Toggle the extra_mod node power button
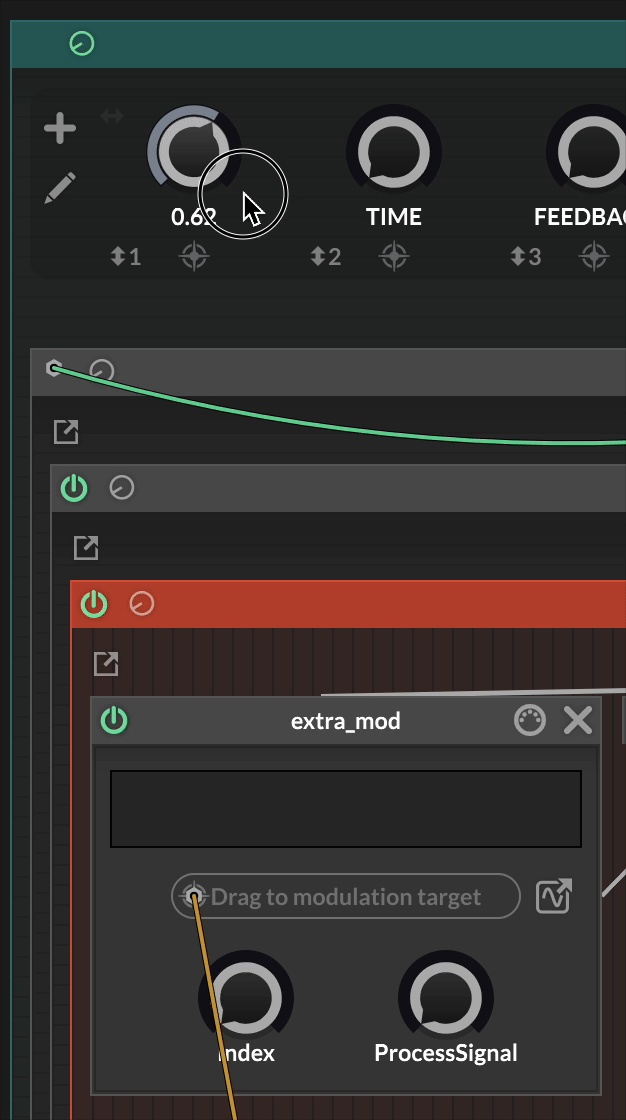Screen dimensions: 626x1120 pos(115,720)
